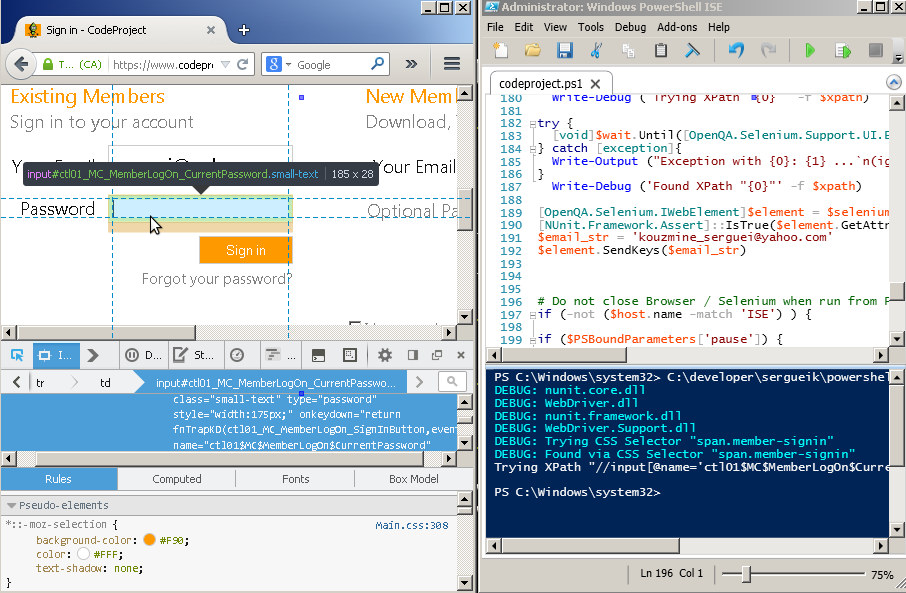Run the script with the green play icon
This screenshot has width=906, height=593.
810,50
